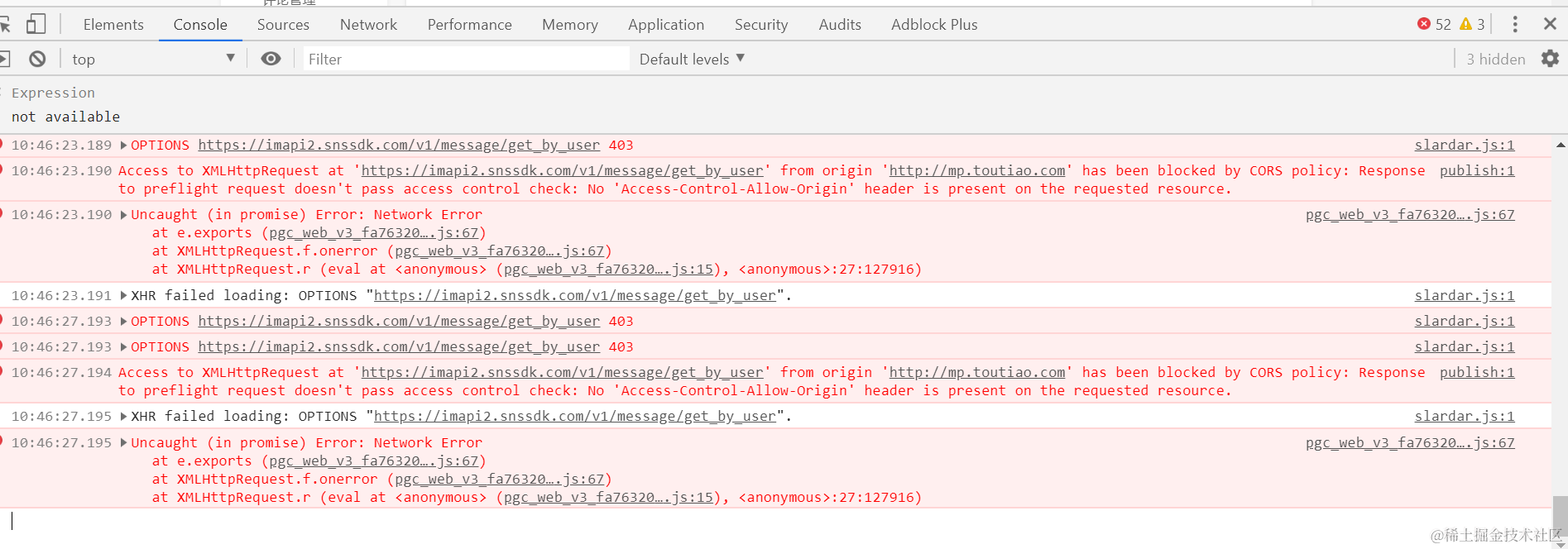Click the Expression live expression label
This screenshot has width=1568, height=549.
53,93
